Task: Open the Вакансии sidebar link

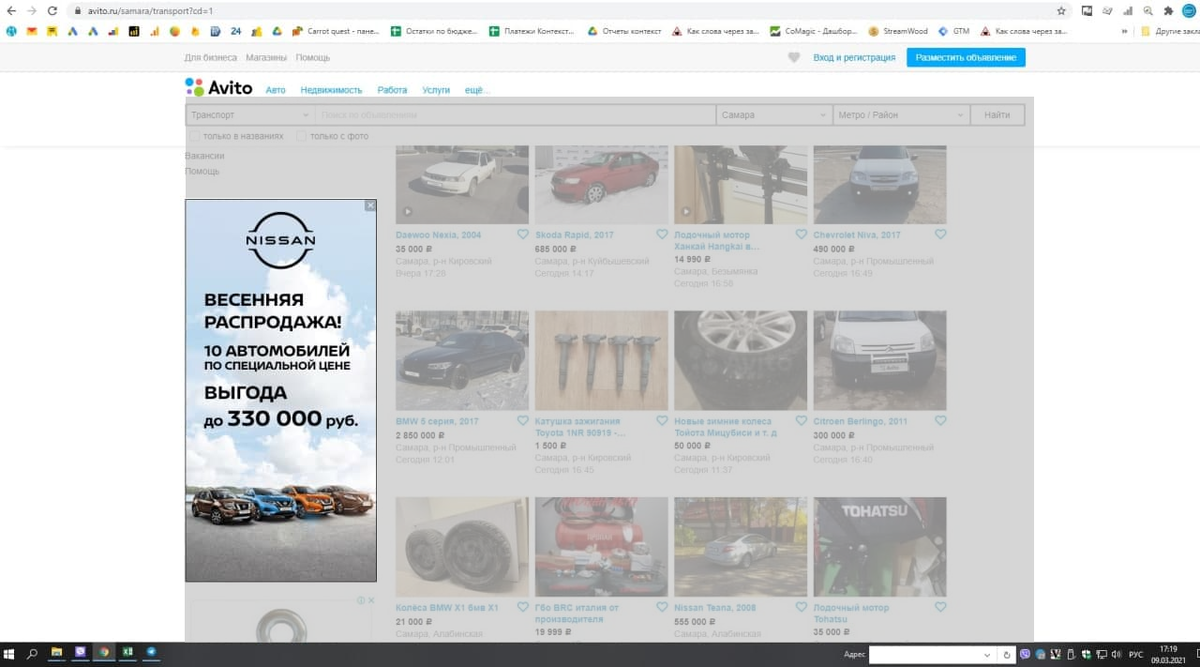Action: coord(205,156)
